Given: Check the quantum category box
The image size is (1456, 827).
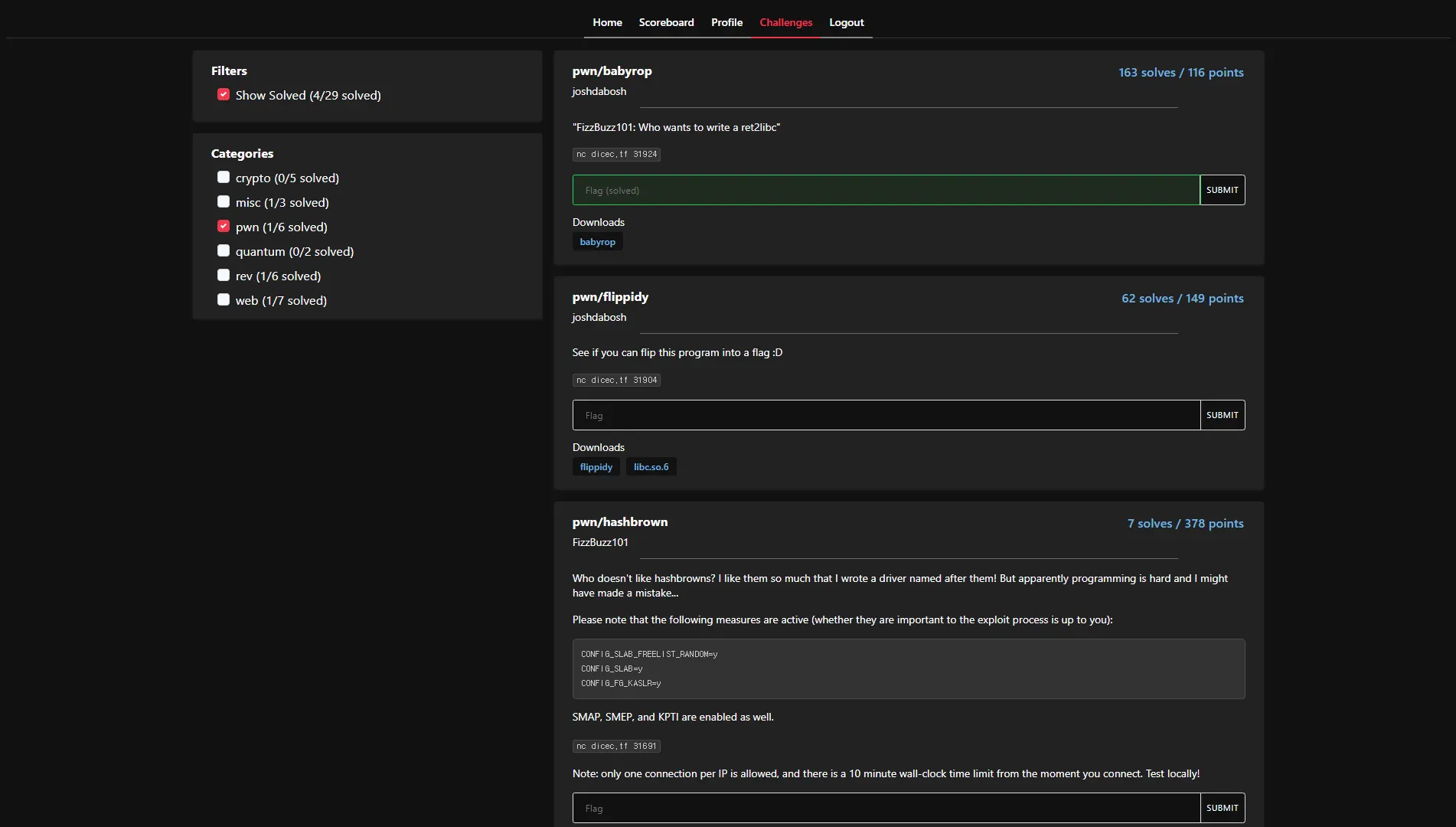Looking at the screenshot, I should pos(224,250).
